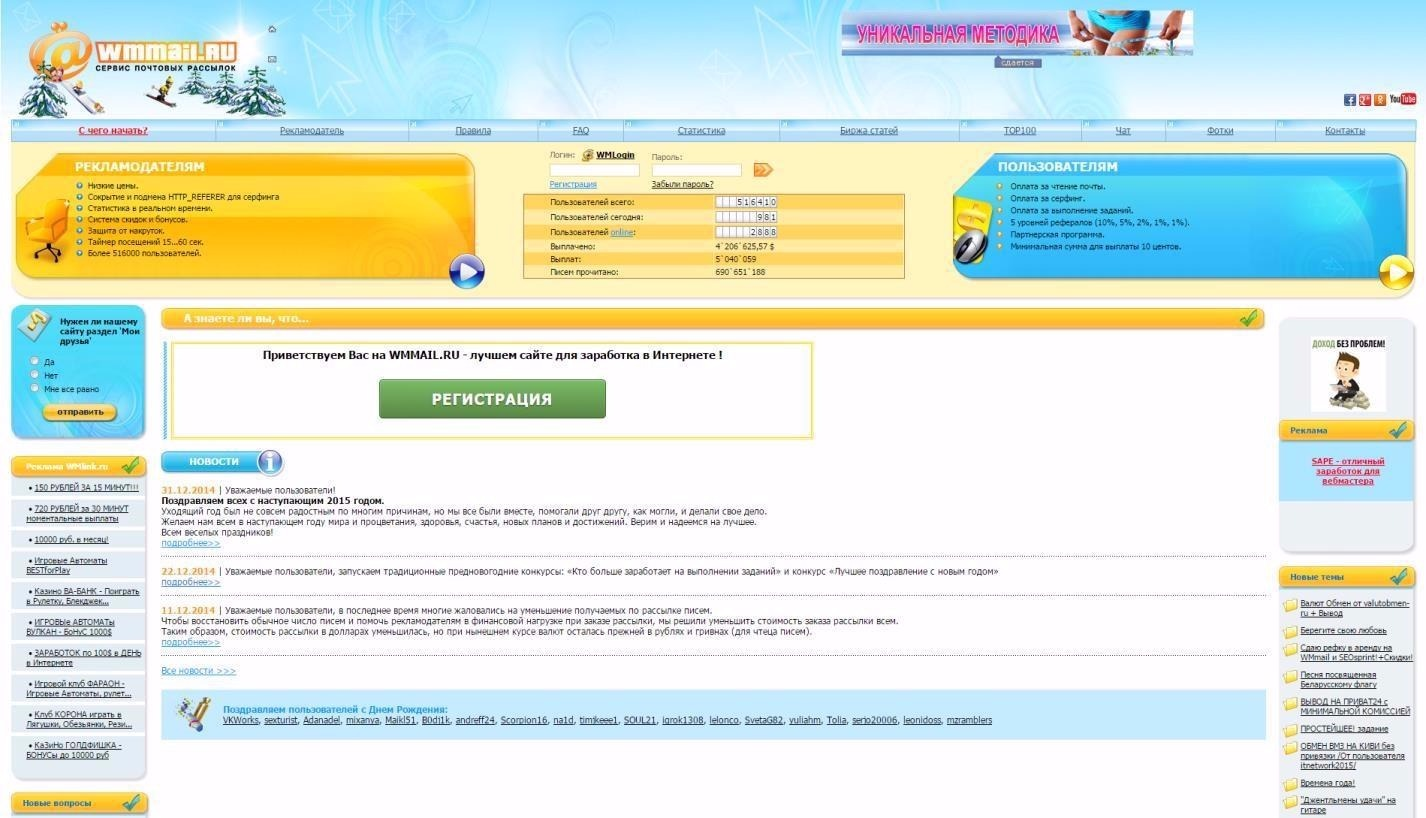Screen dimensions: 1426x818
Task: Click the отправить poll button
Action: click(78, 412)
